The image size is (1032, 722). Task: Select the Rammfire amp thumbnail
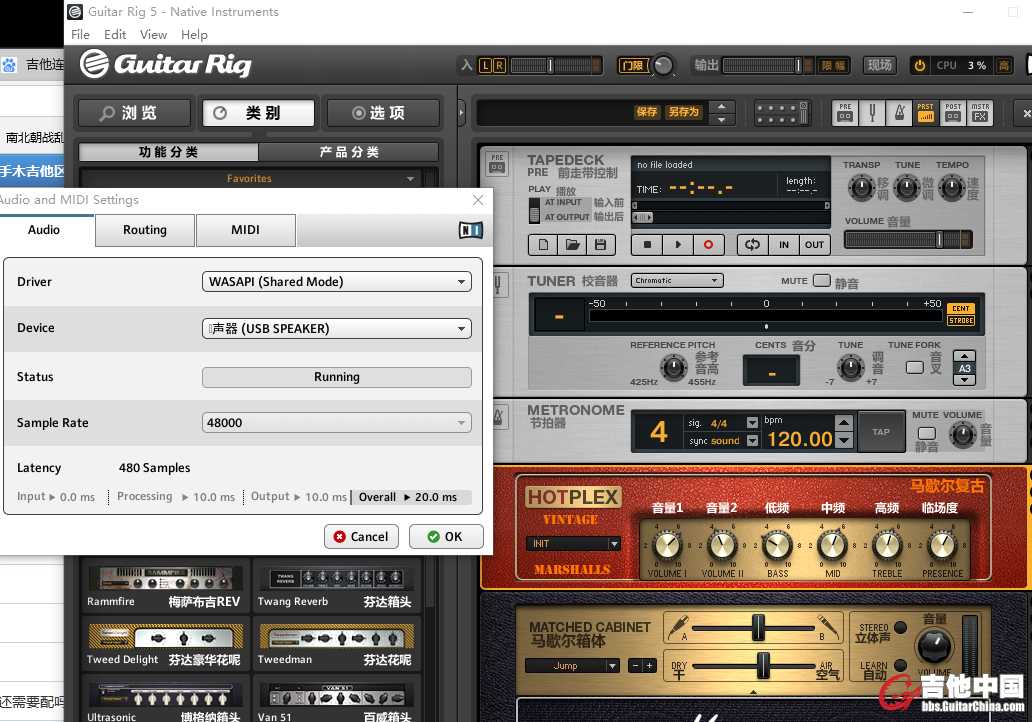[x=165, y=586]
